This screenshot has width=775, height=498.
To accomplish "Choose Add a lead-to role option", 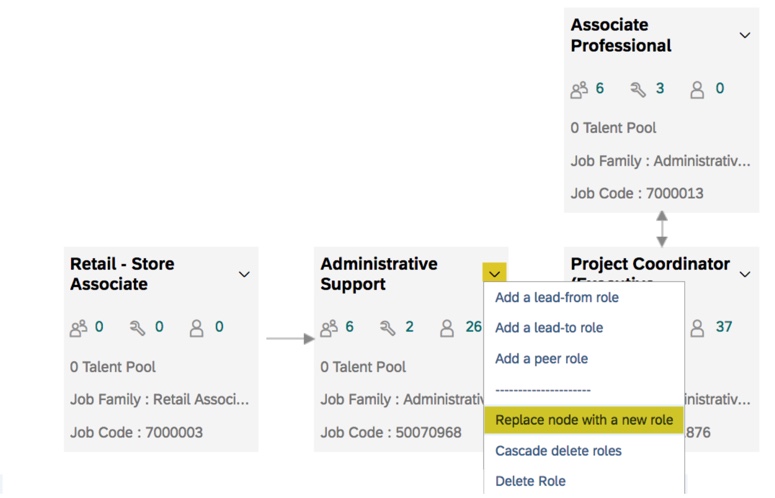I will point(549,327).
